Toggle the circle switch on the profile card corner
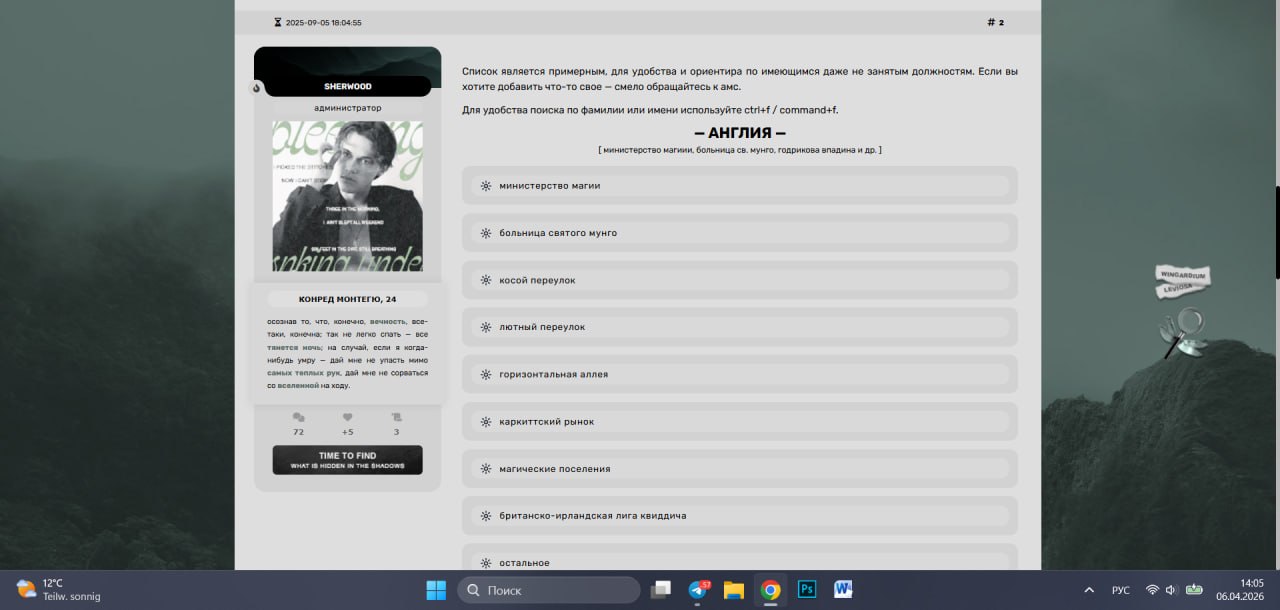 click(257, 88)
